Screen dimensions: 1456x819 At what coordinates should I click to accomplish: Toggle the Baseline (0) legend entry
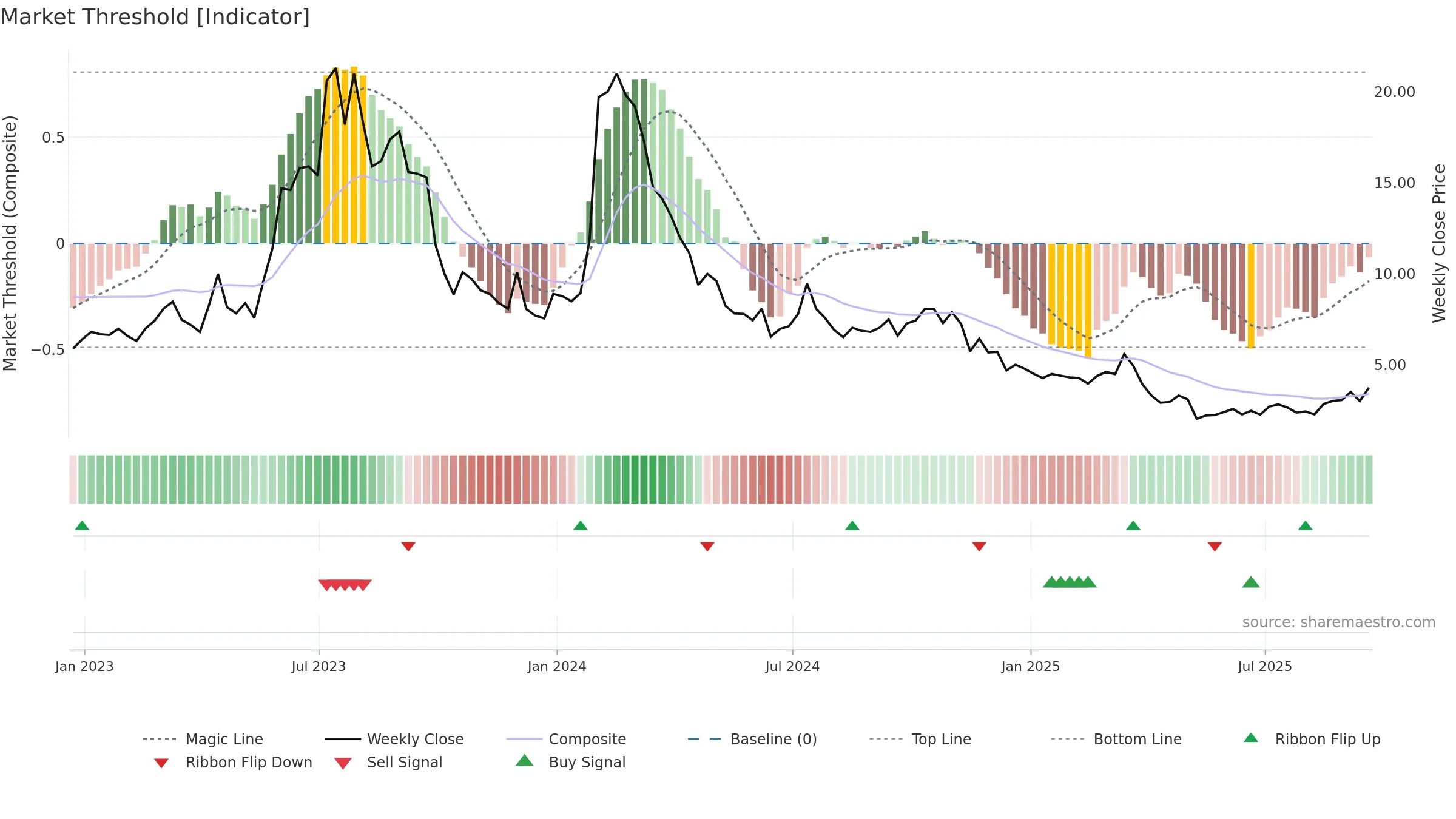click(x=752, y=739)
